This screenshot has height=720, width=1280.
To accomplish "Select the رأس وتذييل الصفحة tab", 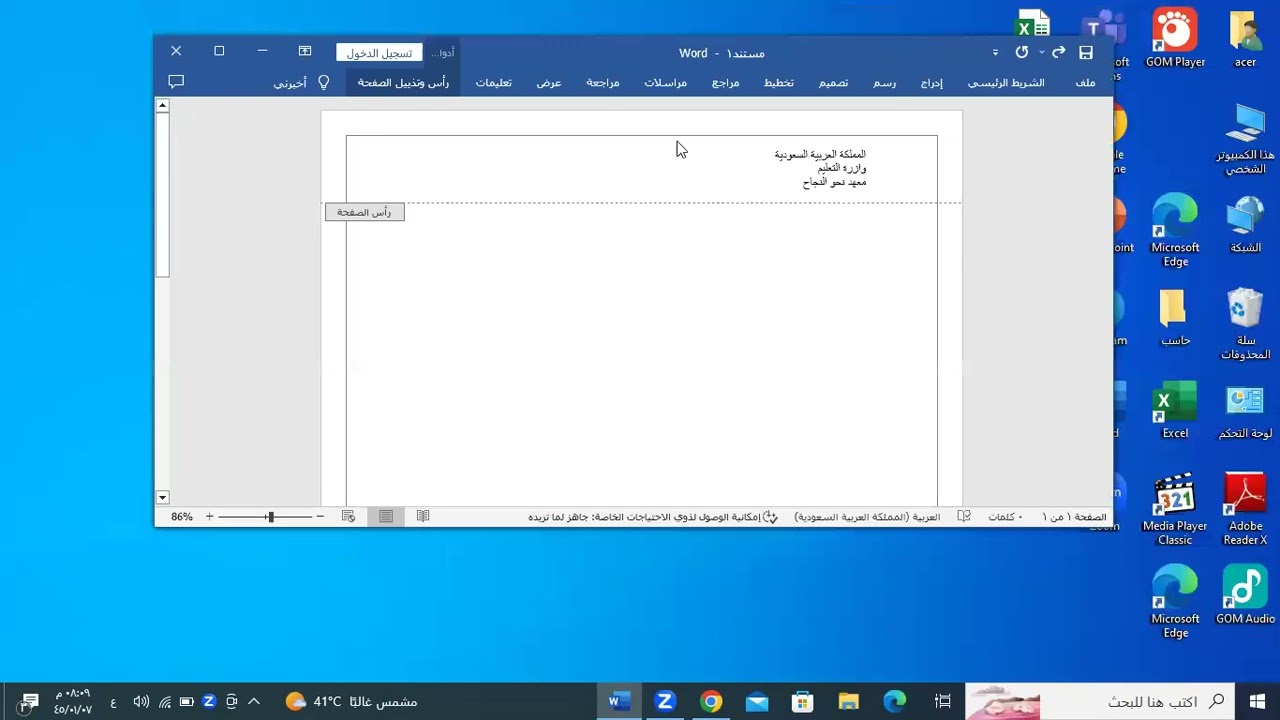I will tap(403, 82).
